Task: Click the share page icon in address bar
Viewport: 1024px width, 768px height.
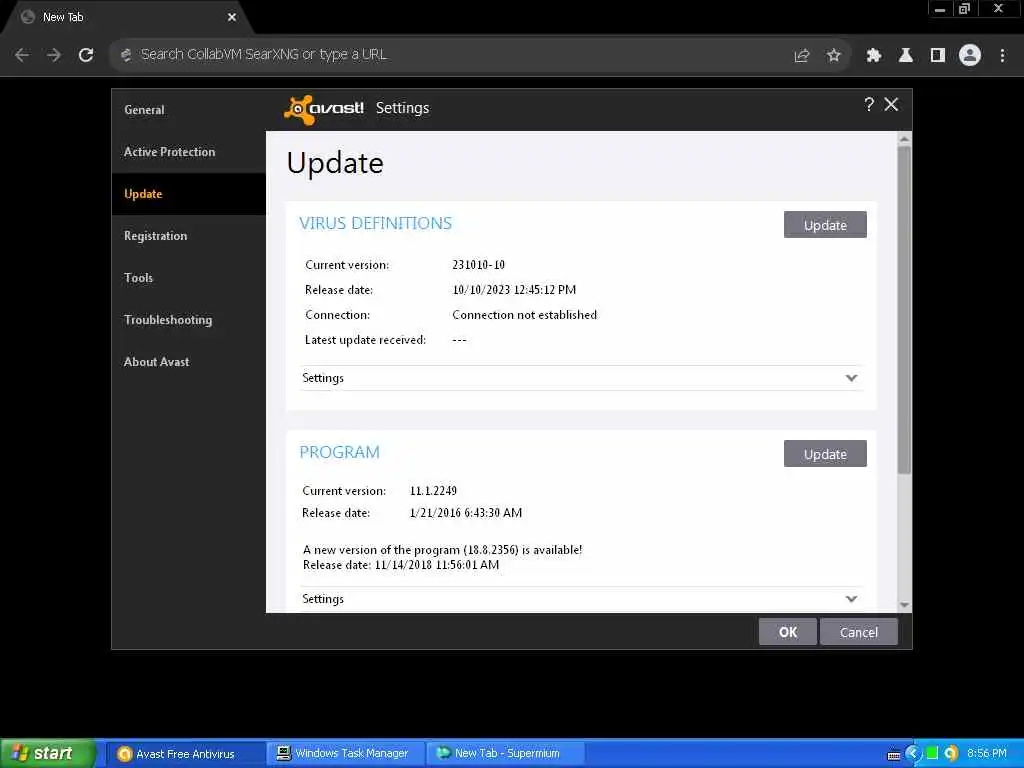Action: [x=802, y=56]
